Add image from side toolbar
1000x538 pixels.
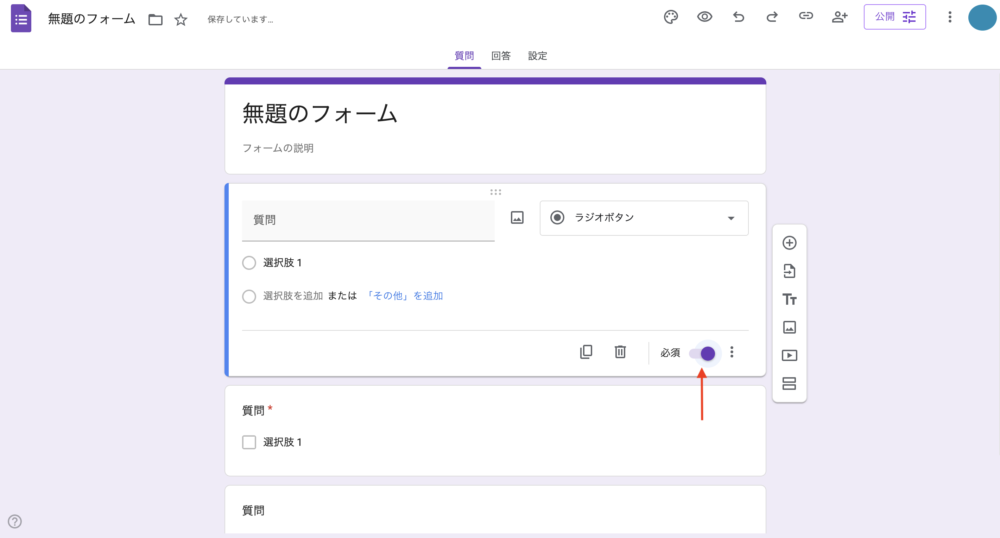click(x=790, y=328)
